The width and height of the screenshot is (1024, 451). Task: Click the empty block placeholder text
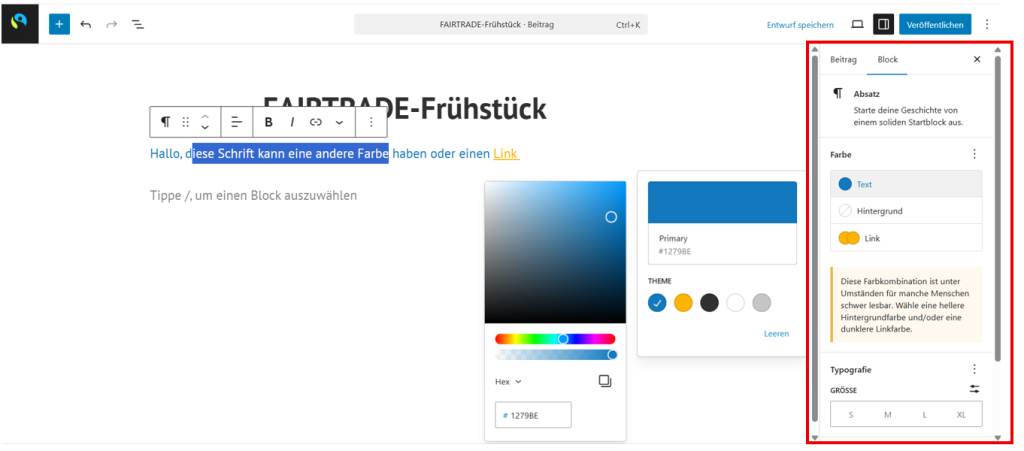coord(253,195)
